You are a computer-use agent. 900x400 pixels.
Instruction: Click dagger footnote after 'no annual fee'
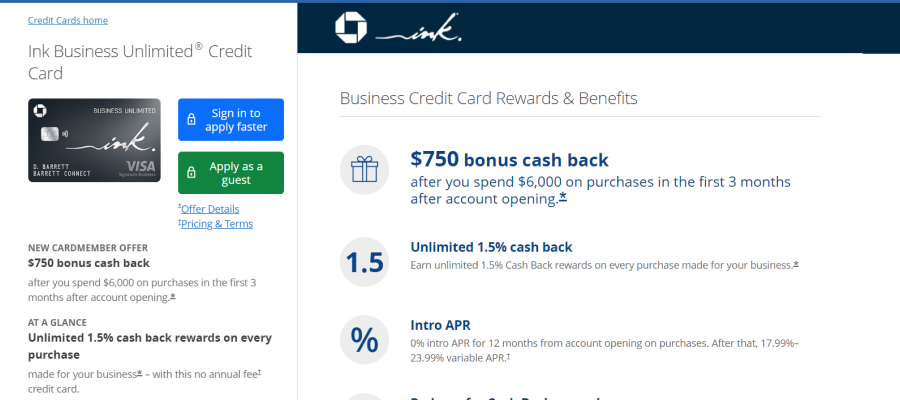pos(259,373)
